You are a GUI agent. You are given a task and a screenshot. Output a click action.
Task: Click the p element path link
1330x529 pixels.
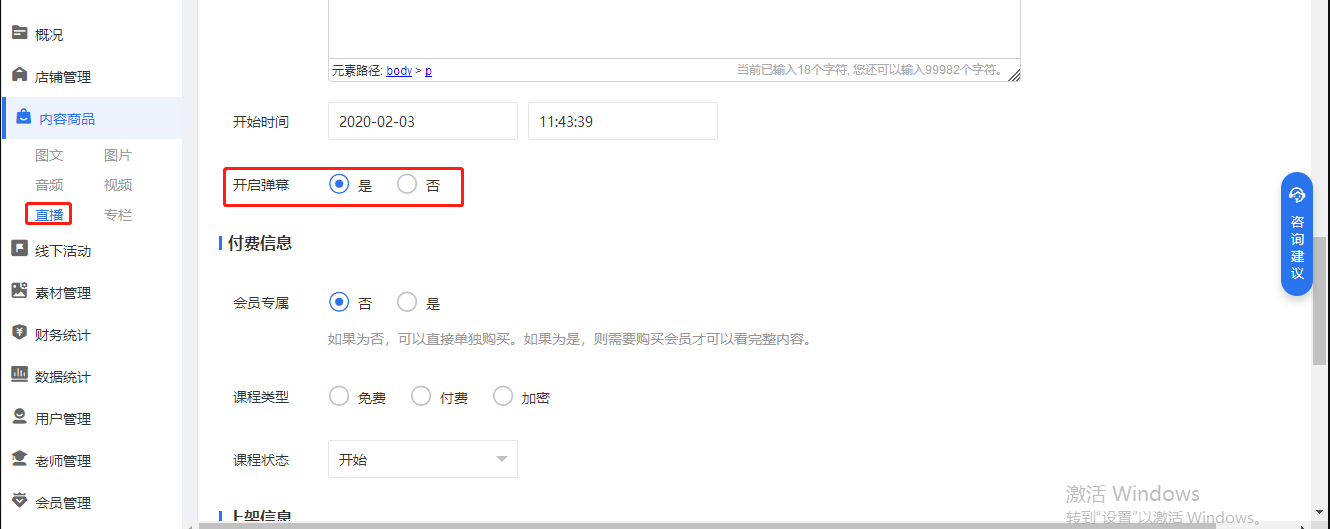click(x=428, y=71)
